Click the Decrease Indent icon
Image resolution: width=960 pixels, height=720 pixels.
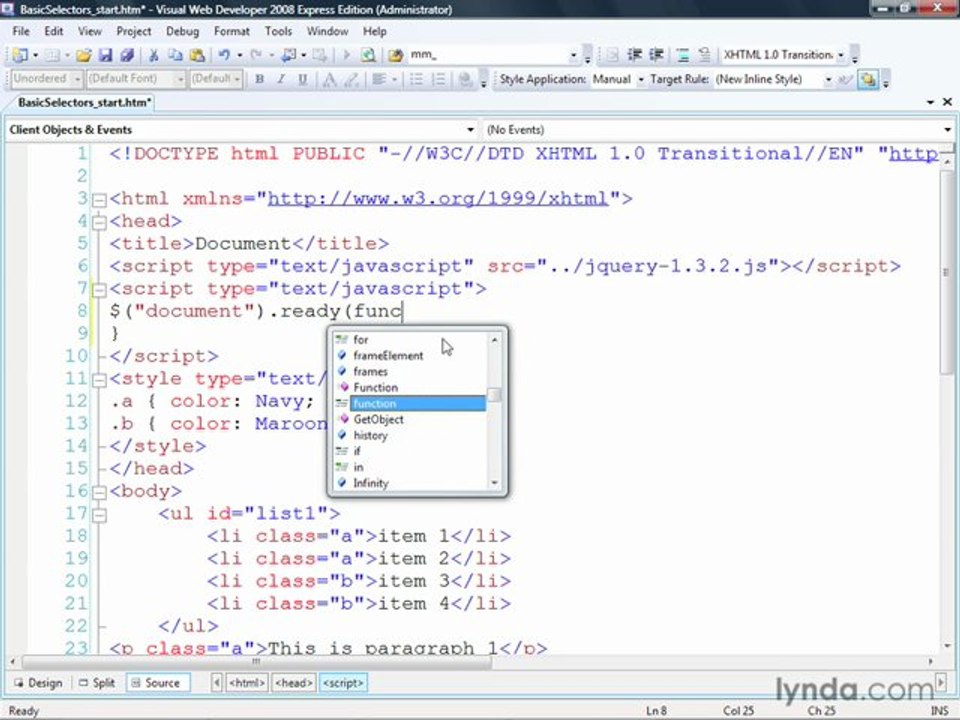pos(634,55)
